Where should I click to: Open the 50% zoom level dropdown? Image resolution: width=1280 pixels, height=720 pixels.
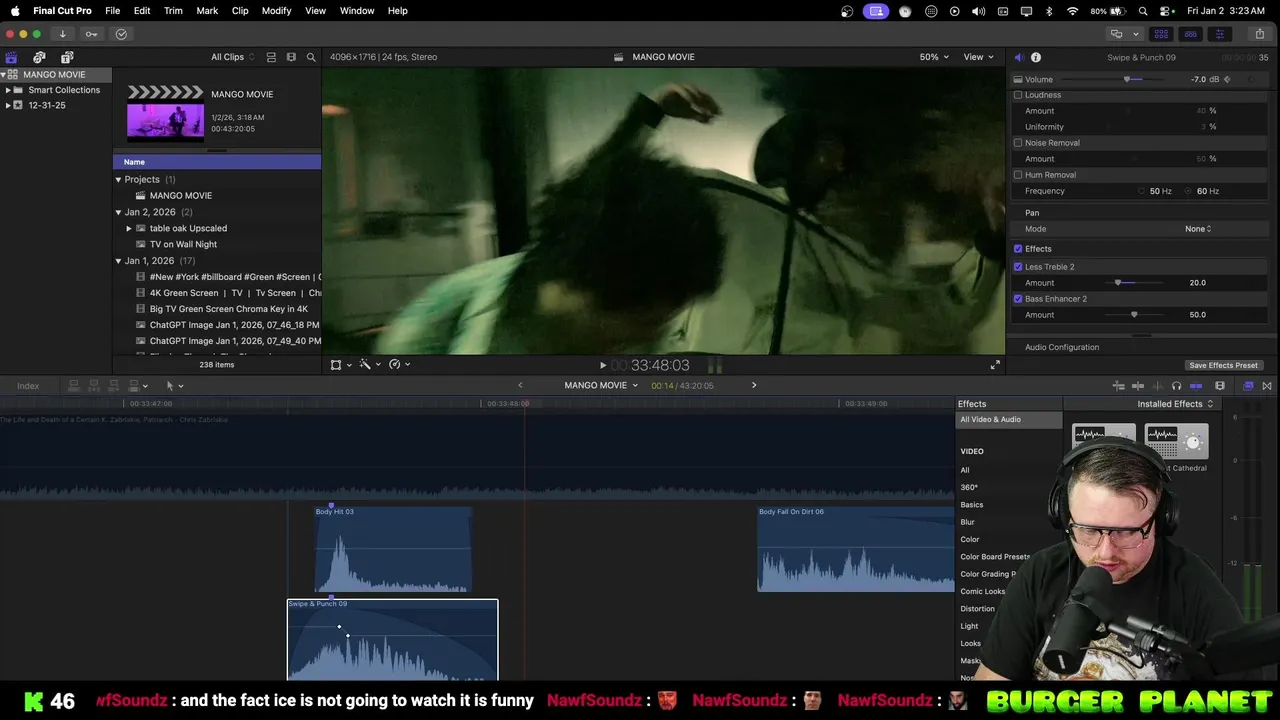(934, 57)
